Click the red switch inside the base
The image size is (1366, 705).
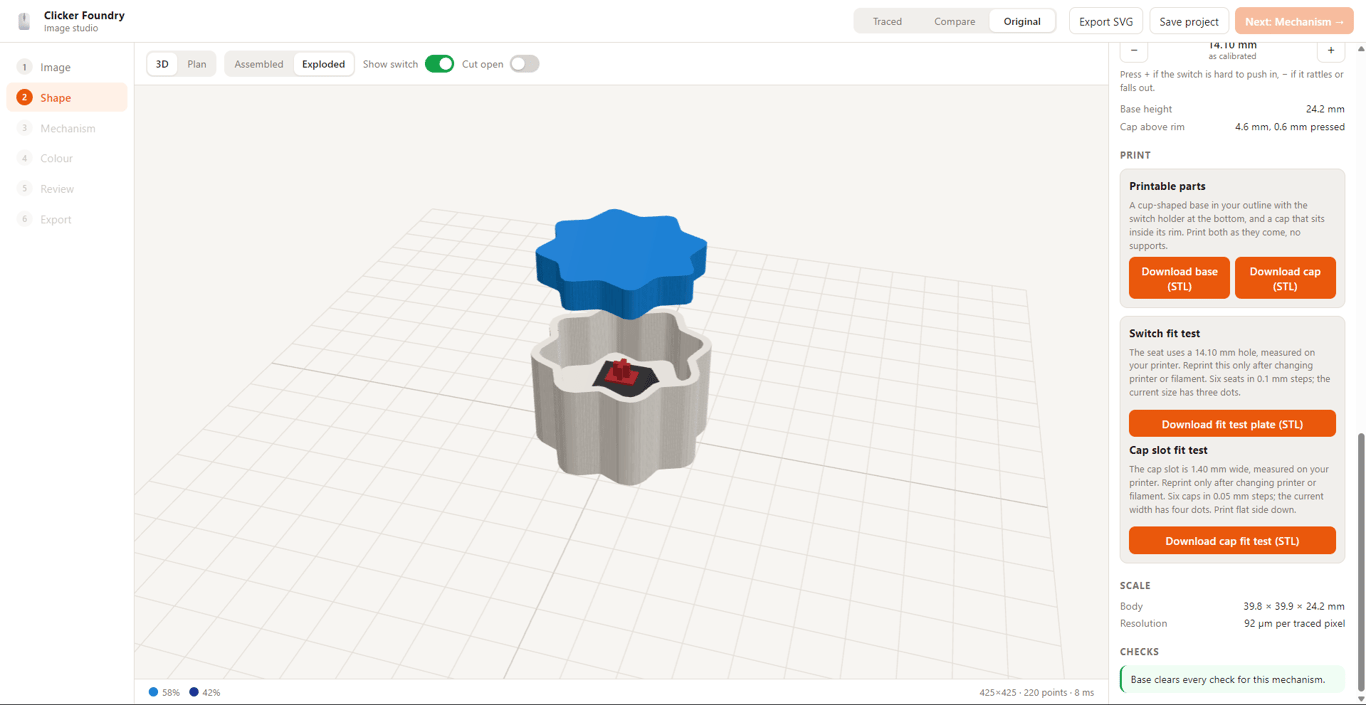(621, 371)
